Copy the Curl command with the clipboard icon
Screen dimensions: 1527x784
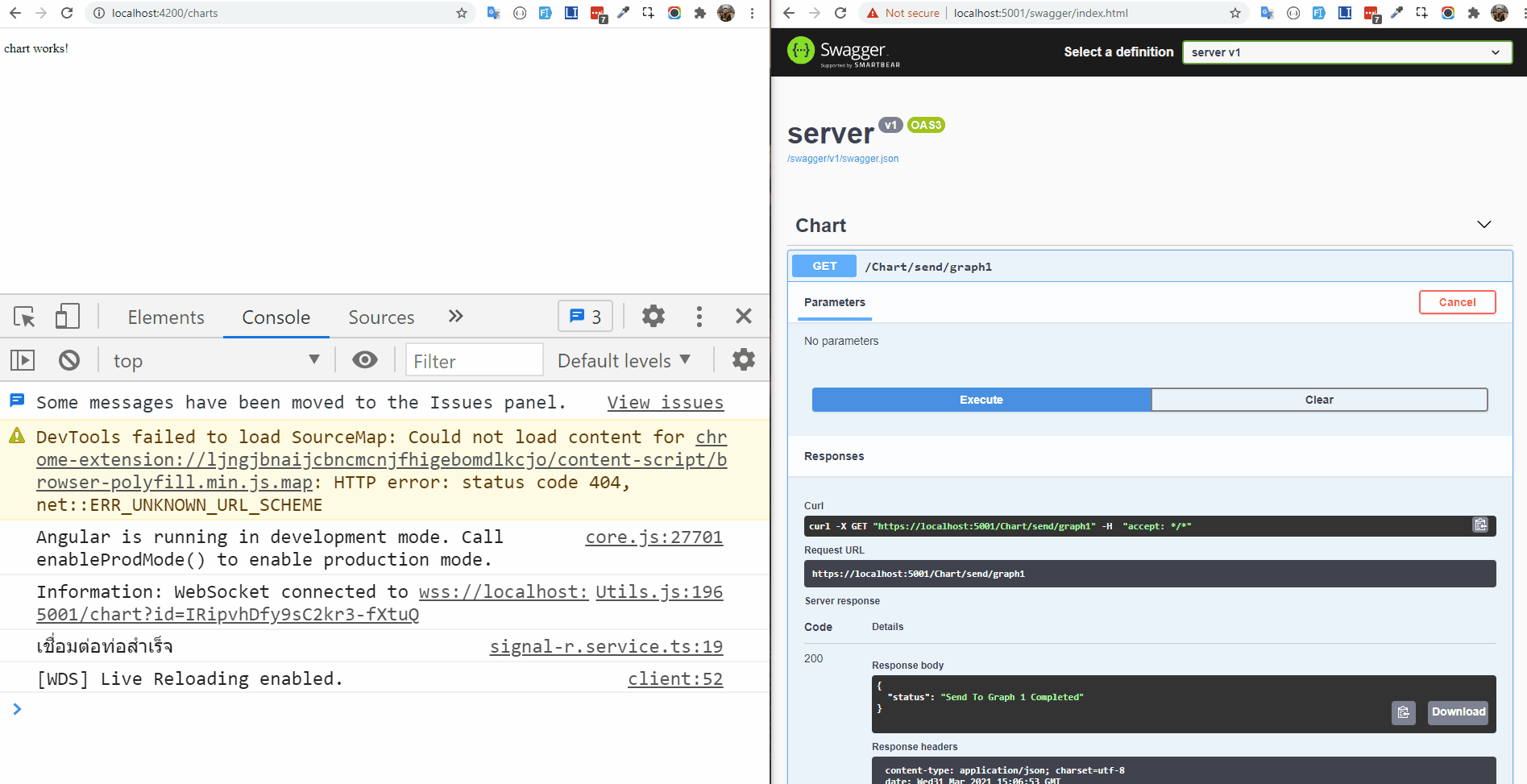(1479, 525)
